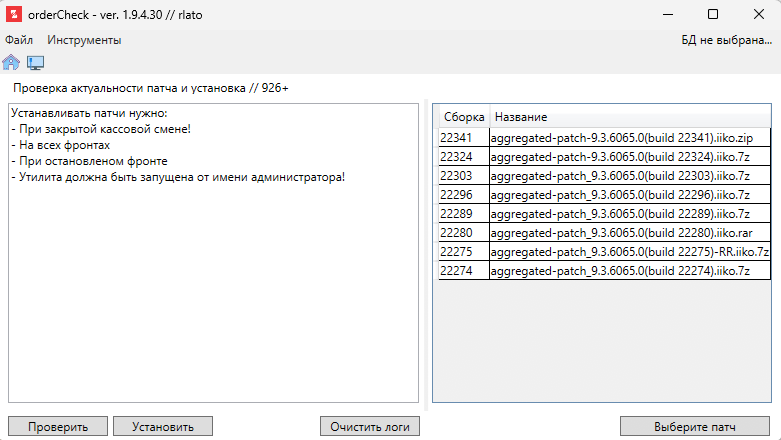This screenshot has height=440, width=781.
Task: Select patch row with build 22303
Action: (603, 175)
